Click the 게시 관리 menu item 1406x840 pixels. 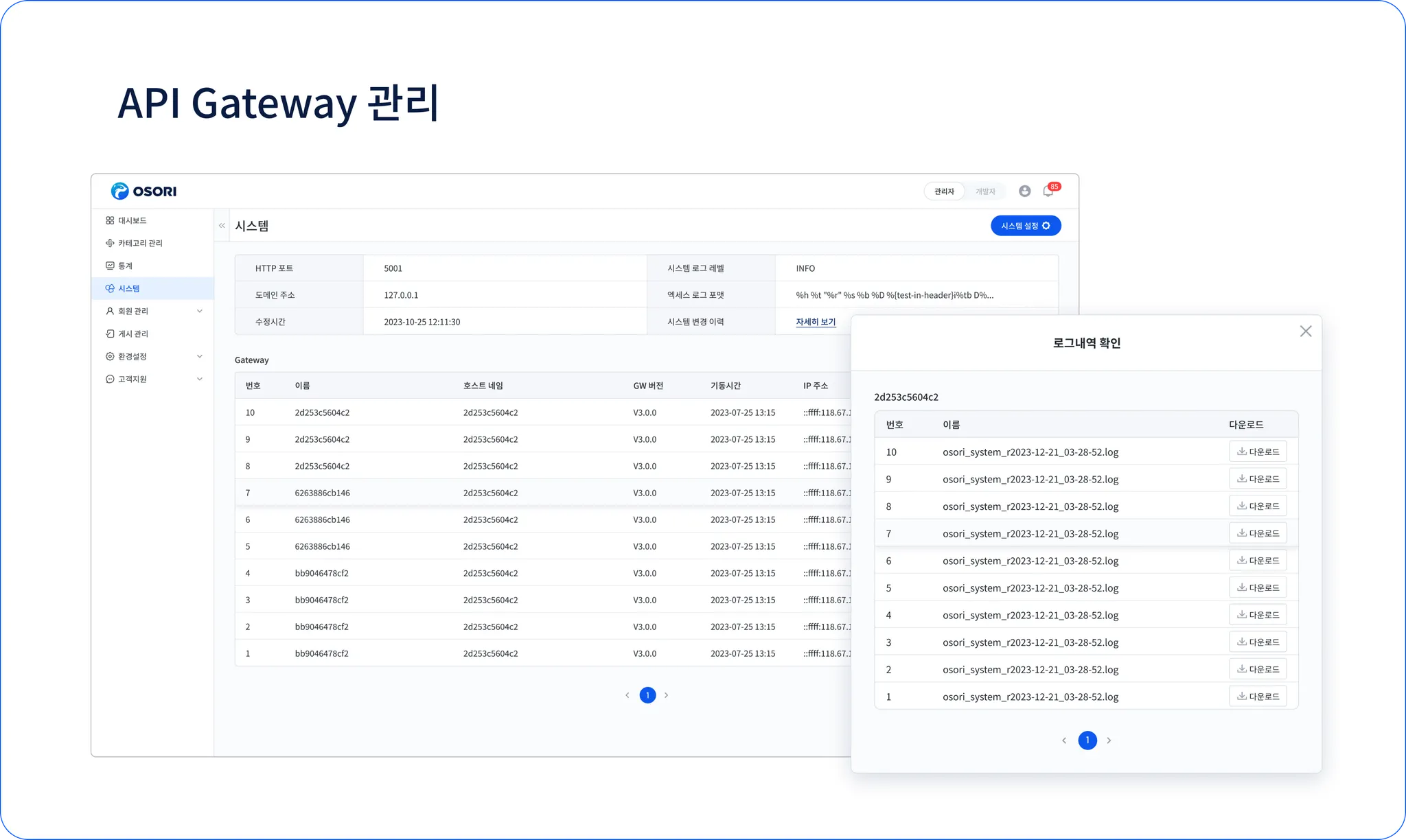pyautogui.click(x=132, y=334)
